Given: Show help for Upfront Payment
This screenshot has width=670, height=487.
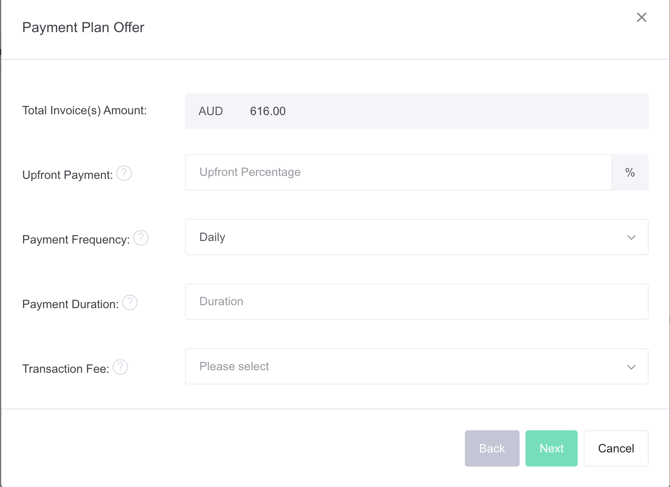Looking at the screenshot, I should (x=124, y=173).
